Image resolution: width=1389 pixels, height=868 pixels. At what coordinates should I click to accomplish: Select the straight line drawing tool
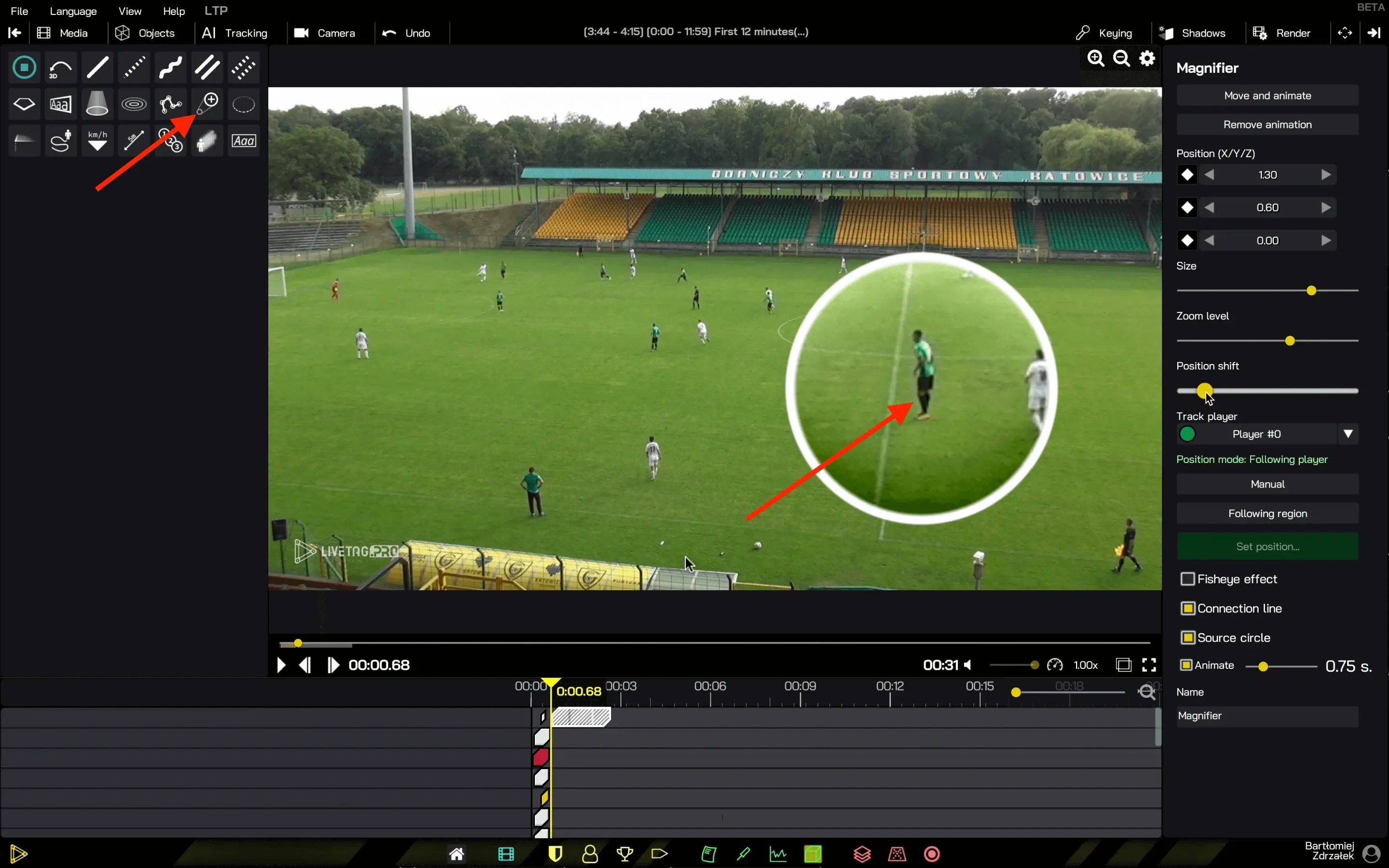coord(97,68)
